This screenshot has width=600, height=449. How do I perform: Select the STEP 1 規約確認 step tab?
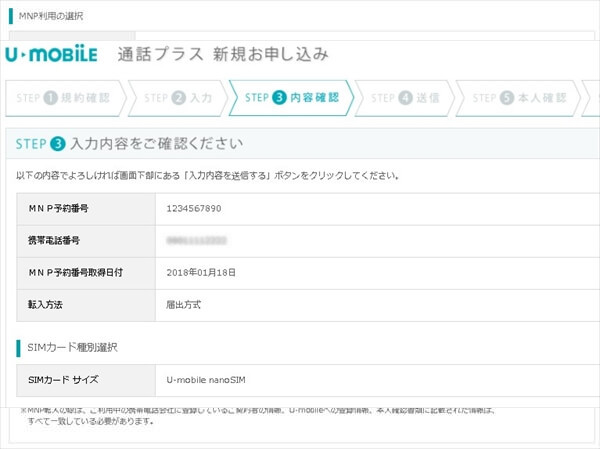[x=65, y=98]
